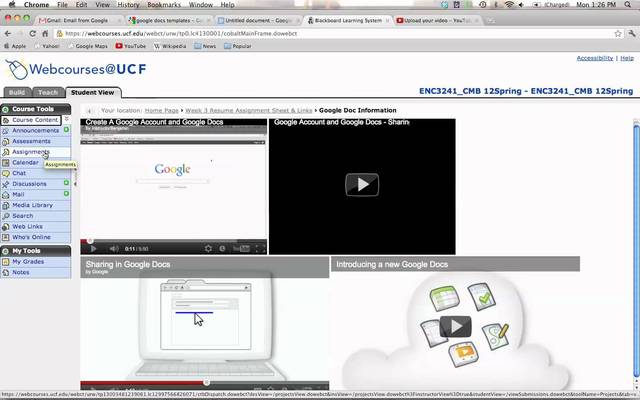Click the new-item indicator beside Discussions
The height and width of the screenshot is (400, 640).
(66, 183)
